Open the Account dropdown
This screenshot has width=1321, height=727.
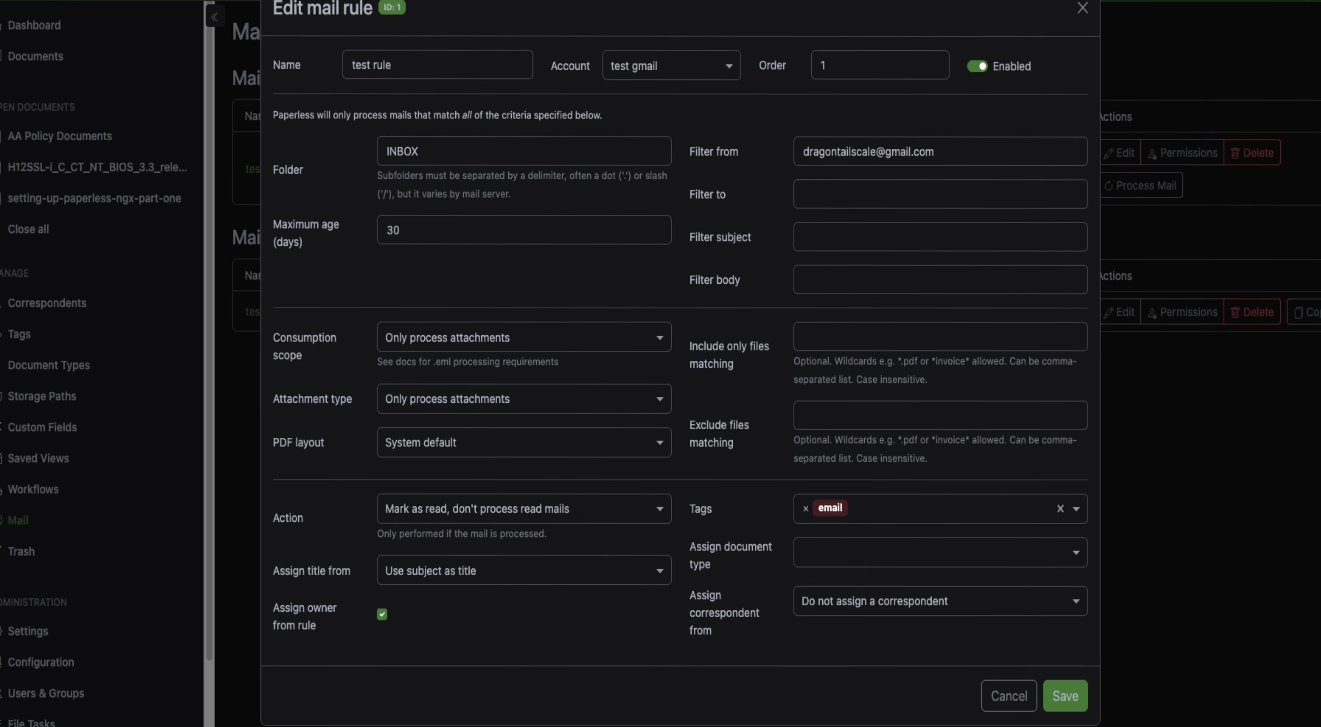point(671,66)
